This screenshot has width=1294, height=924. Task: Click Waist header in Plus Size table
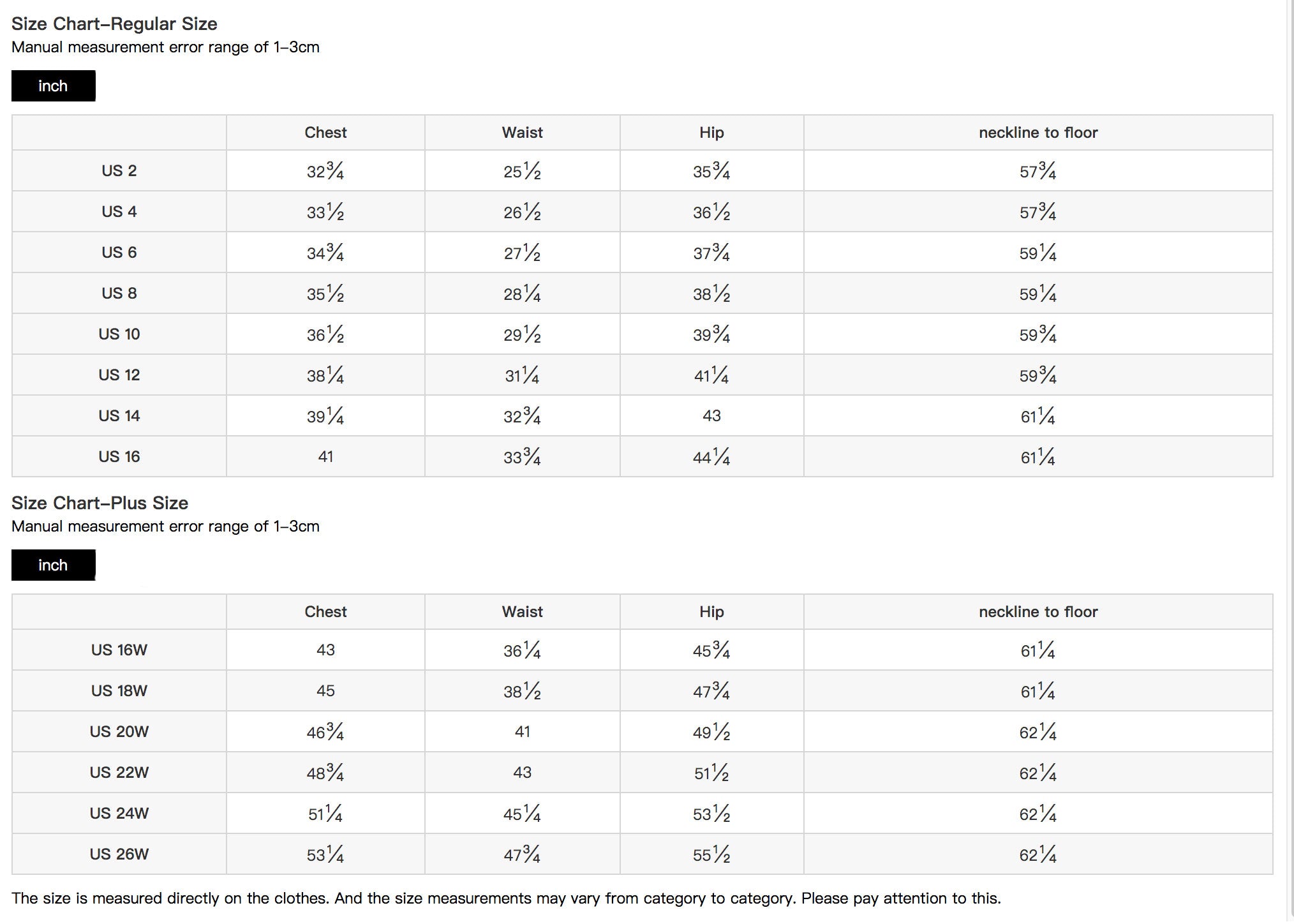point(522,612)
